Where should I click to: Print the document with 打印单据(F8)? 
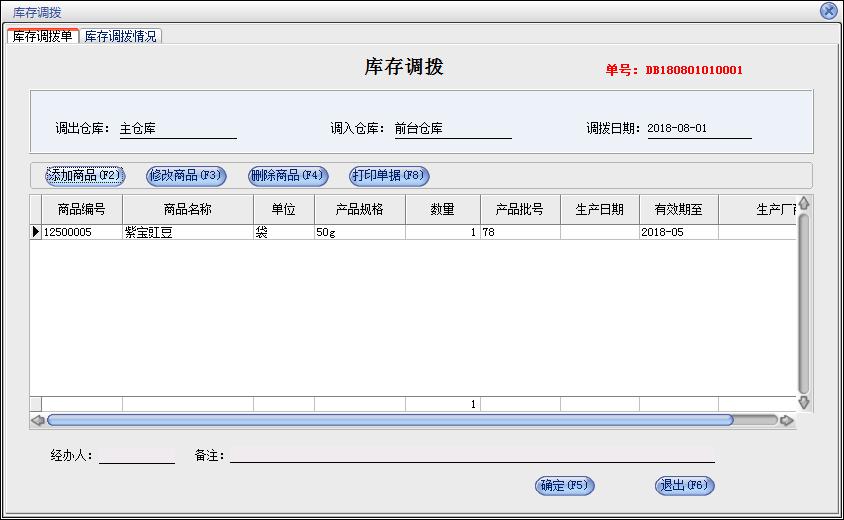click(389, 176)
